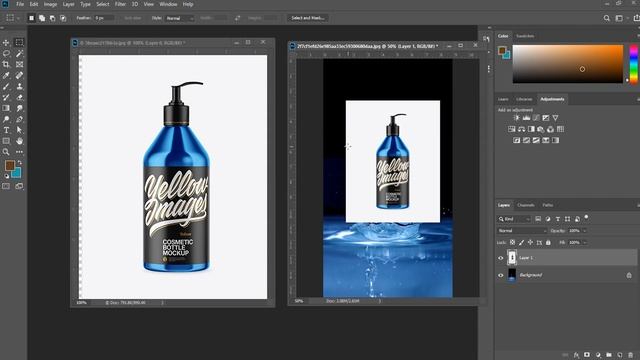640x360 pixels.
Task: Open the Style dropdown set to Normal
Action: [x=180, y=18]
